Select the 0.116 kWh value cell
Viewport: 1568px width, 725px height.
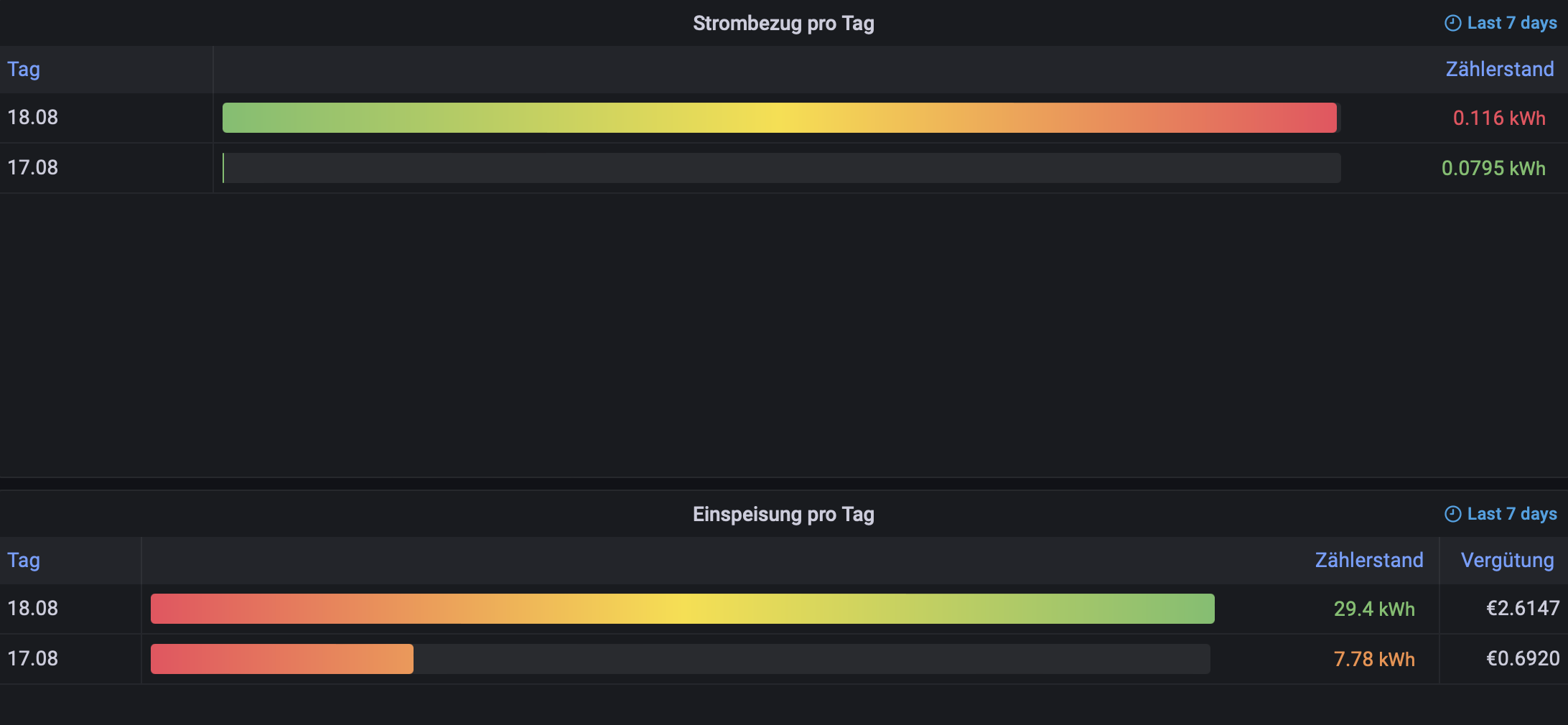pos(1499,118)
